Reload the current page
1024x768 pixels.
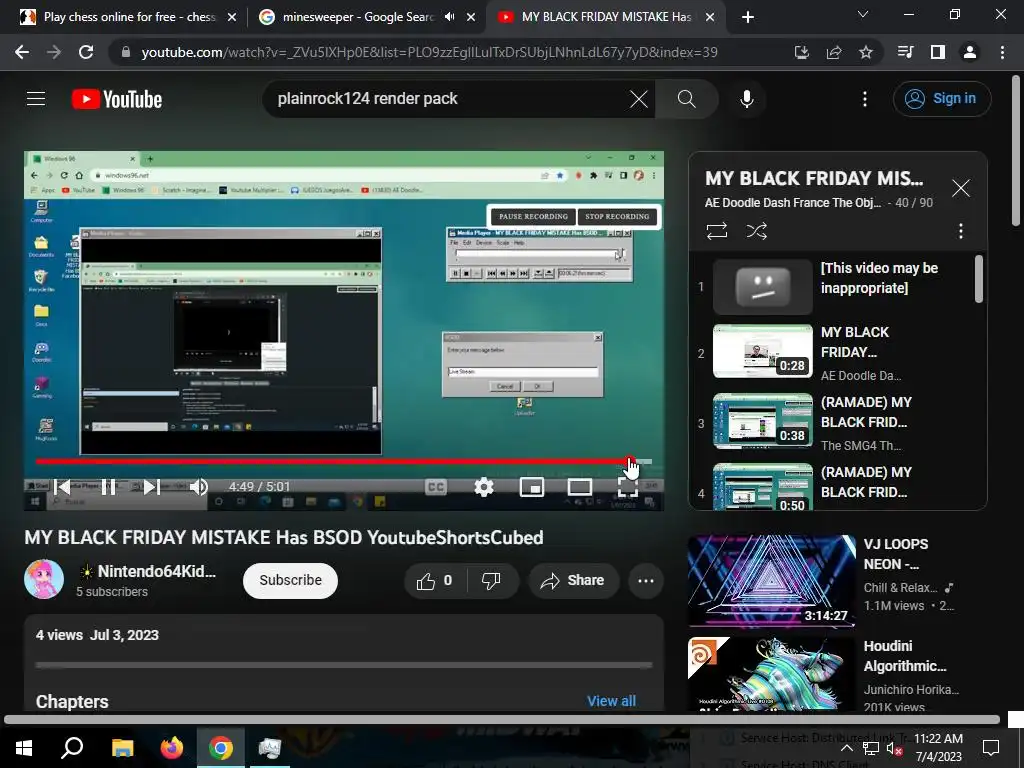(86, 52)
